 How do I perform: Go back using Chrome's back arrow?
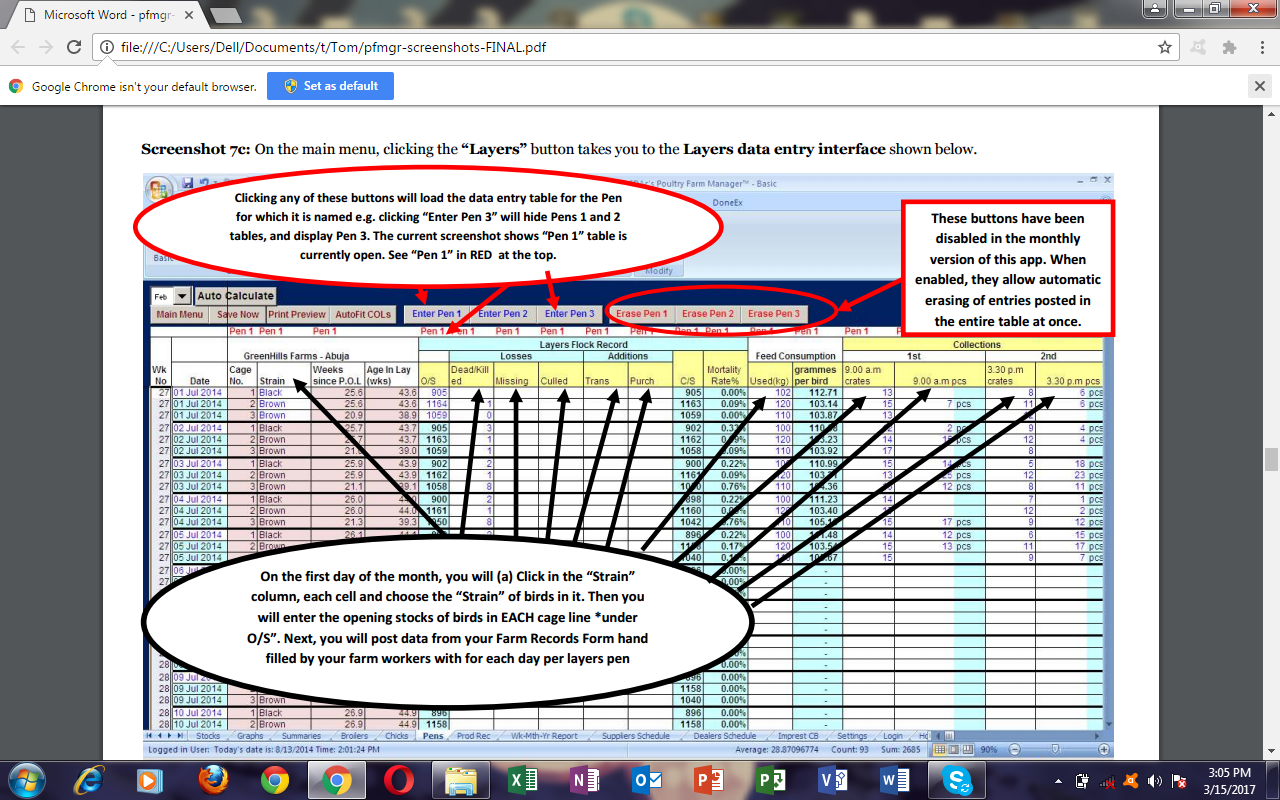[18, 47]
